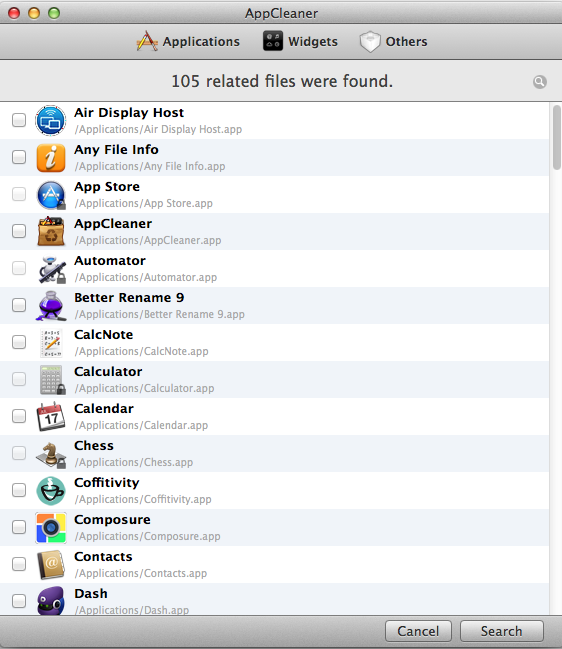
Task: Enable the Coffitivity checkbox
Action: click(x=19, y=490)
